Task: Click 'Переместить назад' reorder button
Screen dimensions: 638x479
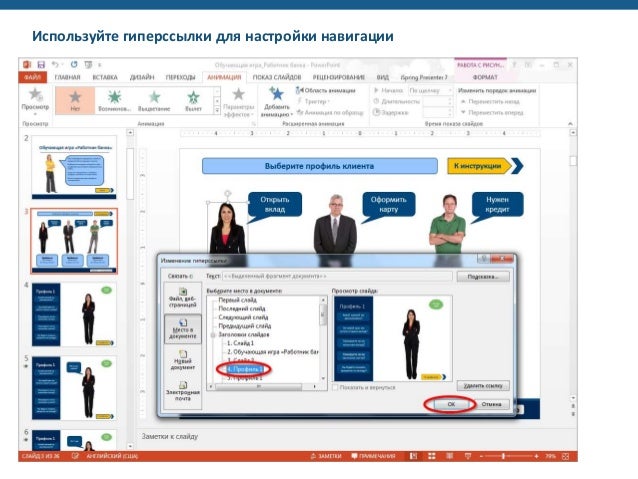Action: point(490,101)
